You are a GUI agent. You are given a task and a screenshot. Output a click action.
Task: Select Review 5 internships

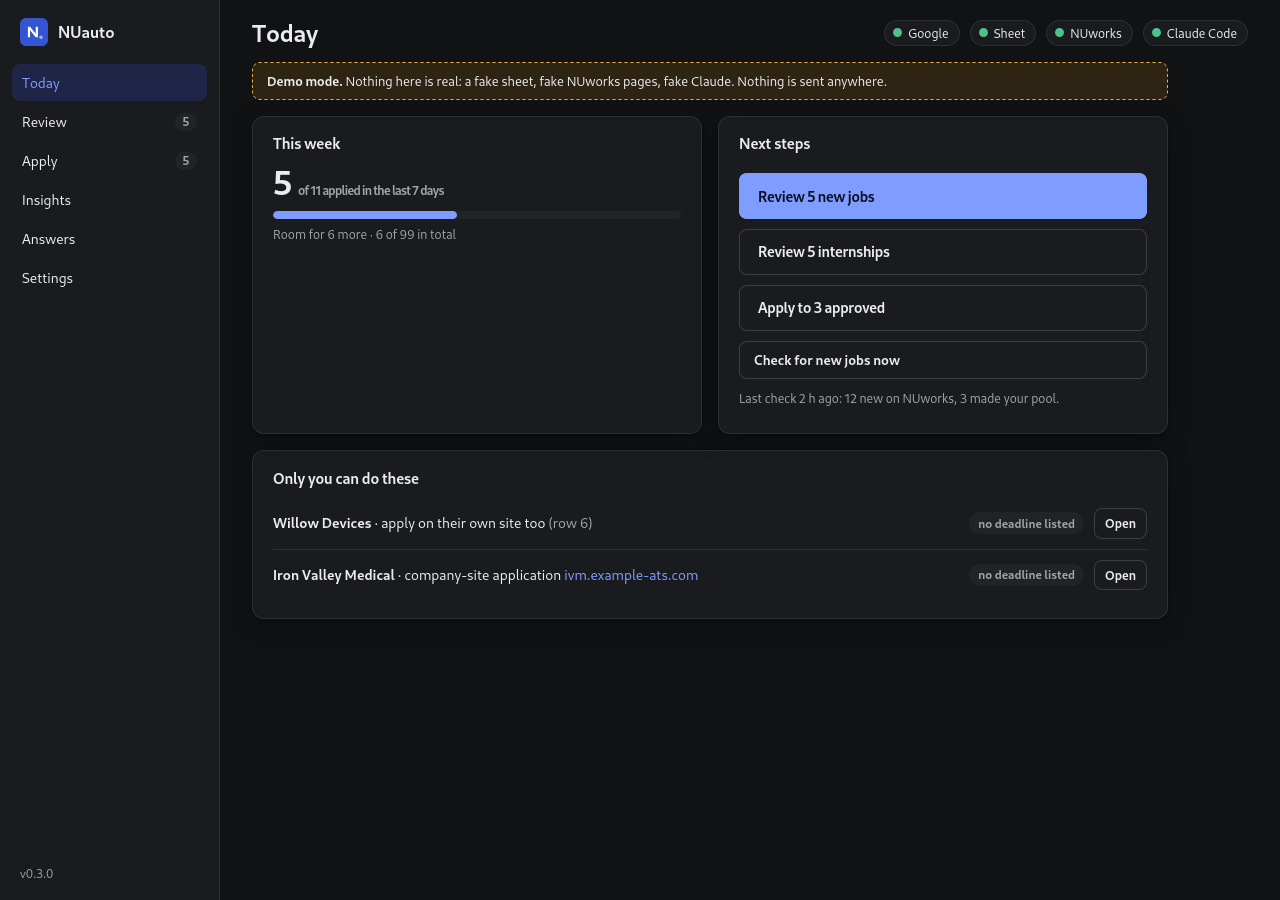(x=943, y=252)
